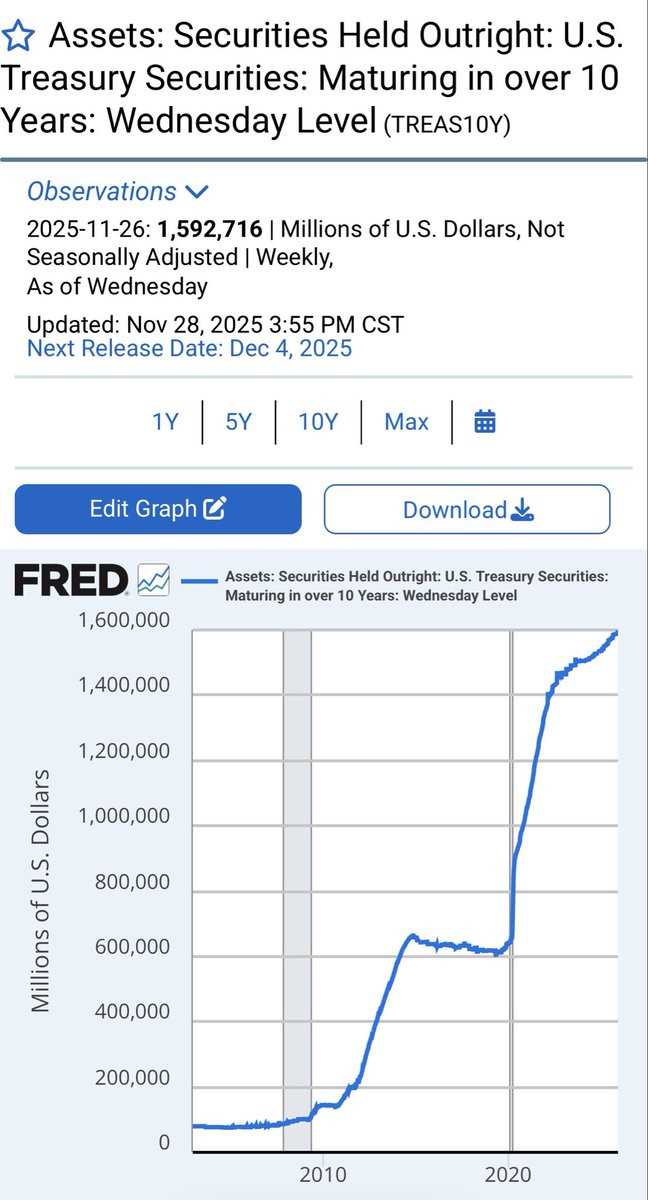Click the 2008 recession shaded bar
The width and height of the screenshot is (648, 1200).
[297, 890]
